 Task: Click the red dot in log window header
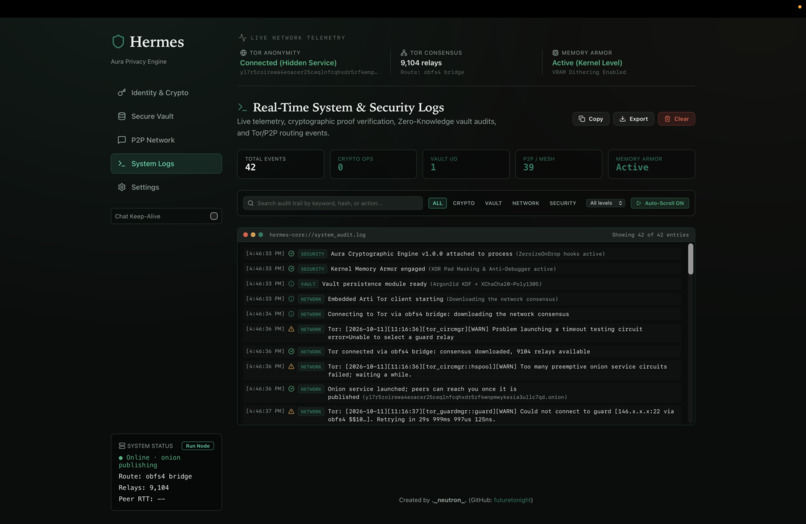pos(246,234)
